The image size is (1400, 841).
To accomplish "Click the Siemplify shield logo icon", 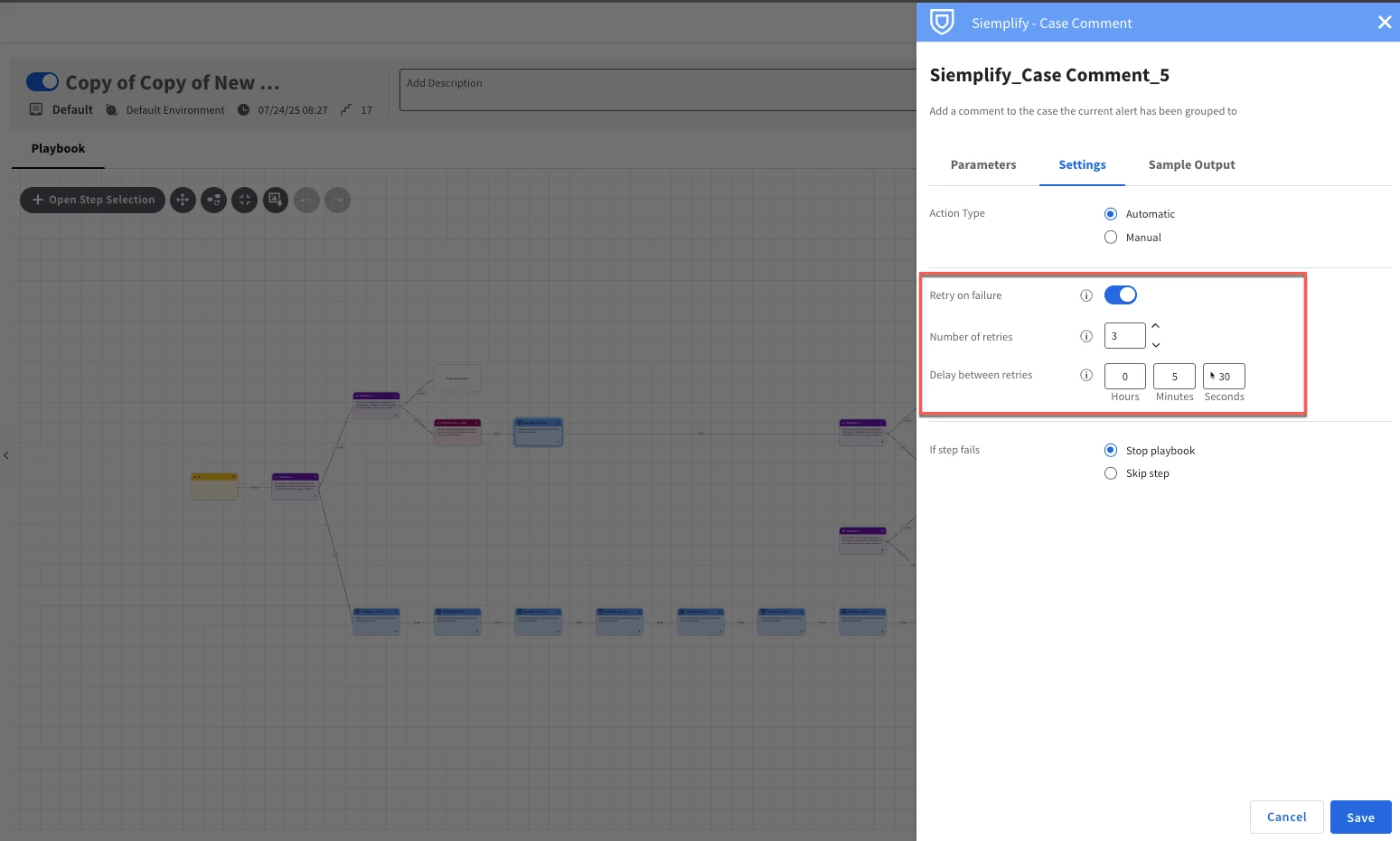I will (942, 22).
